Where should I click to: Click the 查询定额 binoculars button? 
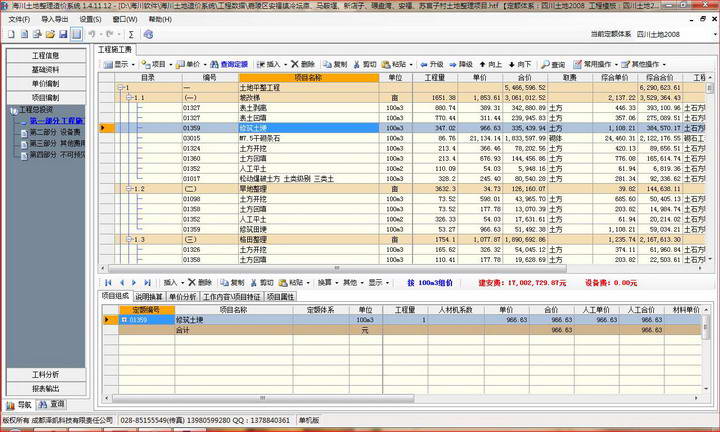coord(229,64)
